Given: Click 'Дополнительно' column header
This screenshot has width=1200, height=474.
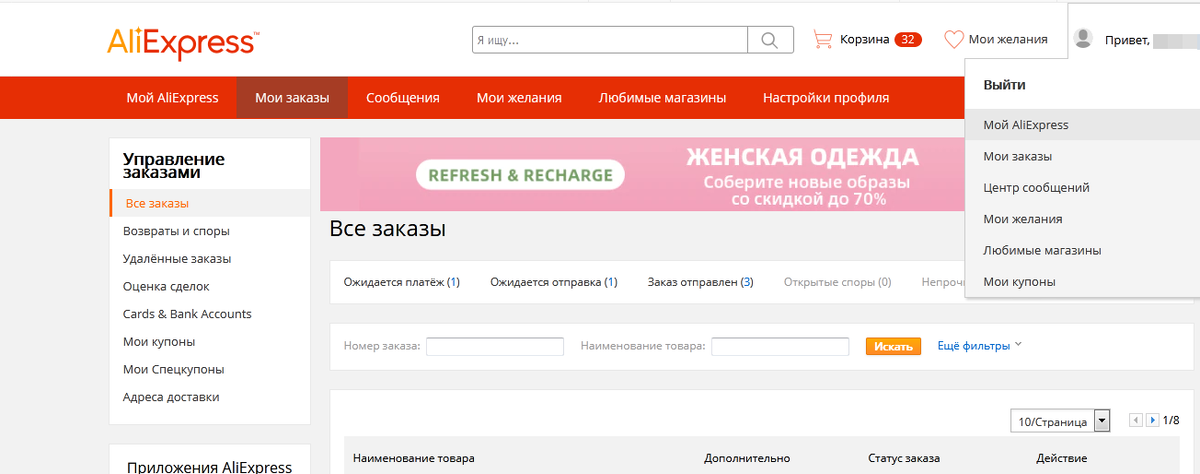Looking at the screenshot, I should pyautogui.click(x=747, y=458).
